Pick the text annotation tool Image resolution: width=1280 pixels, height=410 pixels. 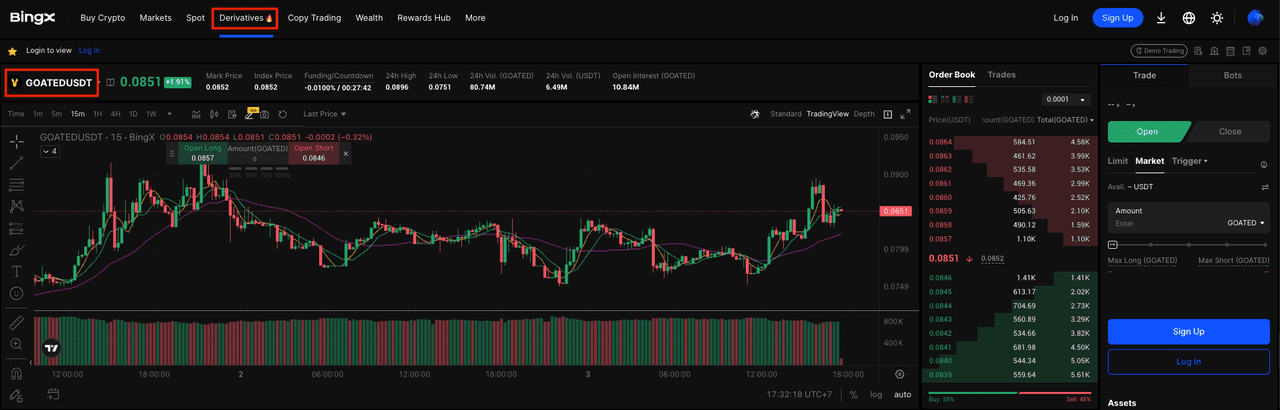tap(16, 271)
